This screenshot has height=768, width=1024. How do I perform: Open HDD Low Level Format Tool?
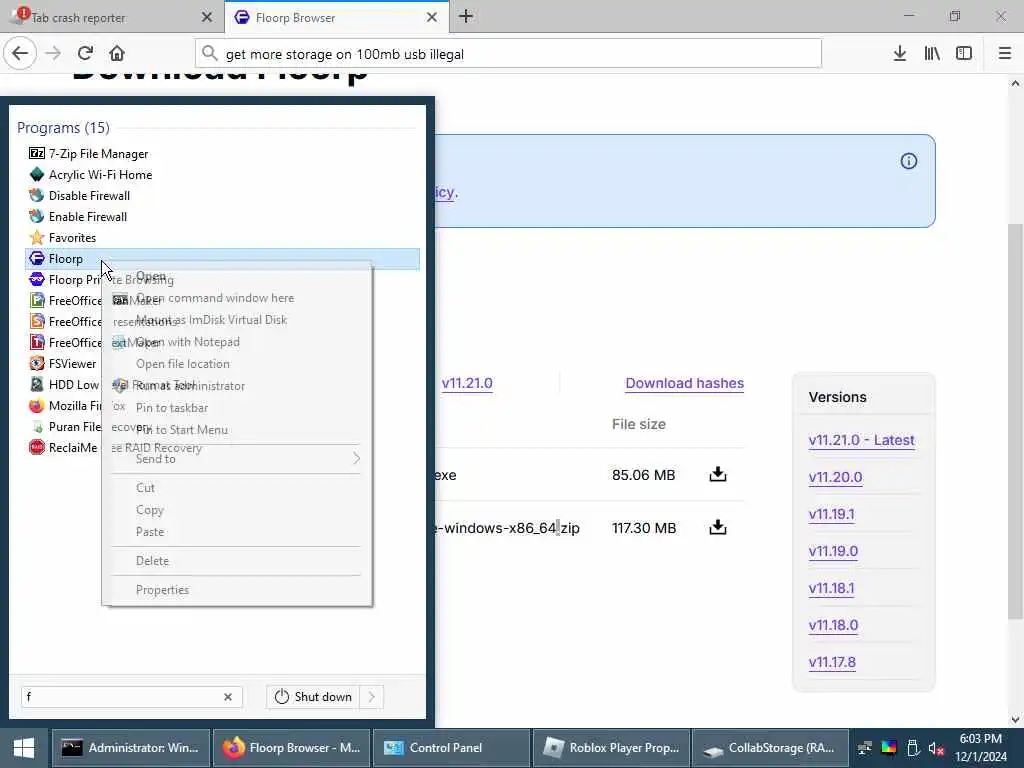(x=64, y=385)
